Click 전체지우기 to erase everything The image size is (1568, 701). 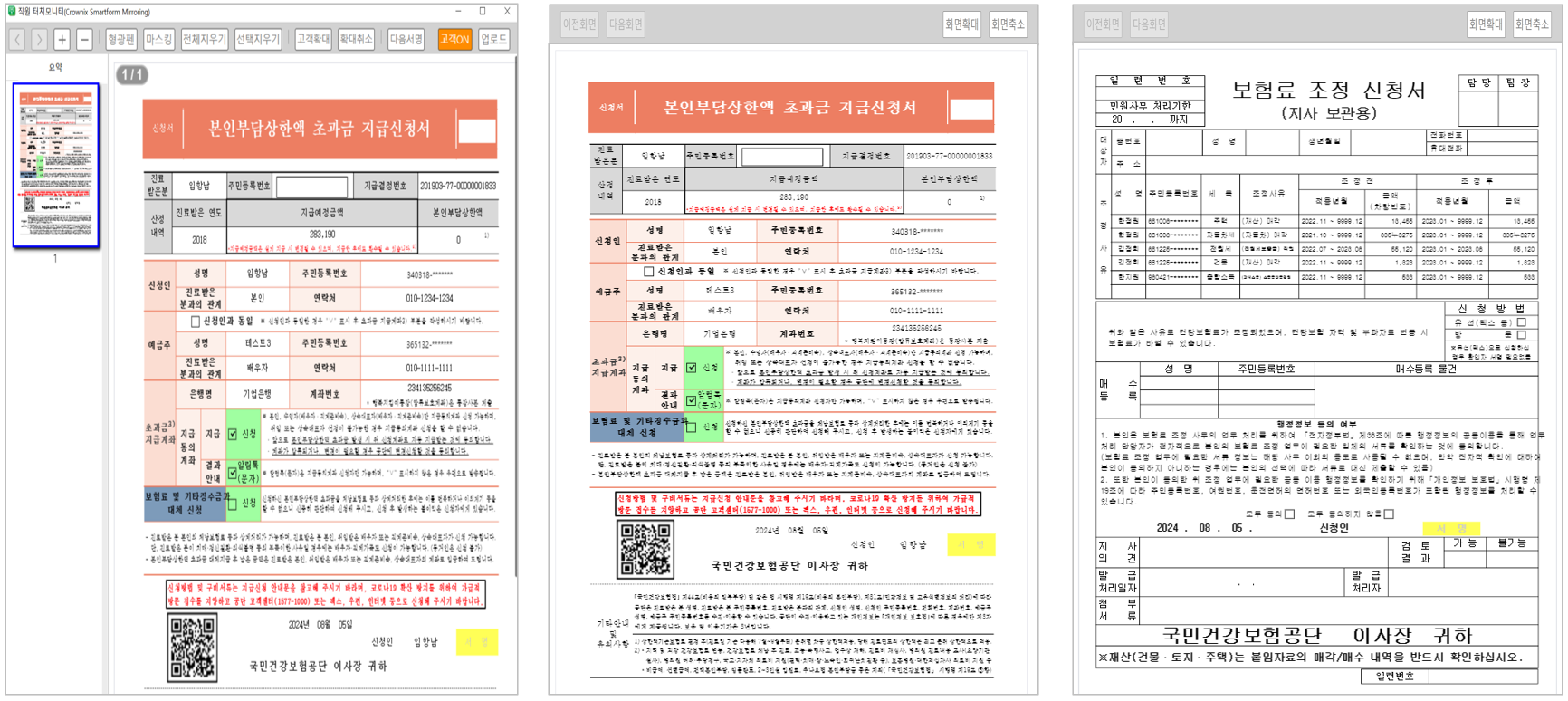(x=204, y=39)
